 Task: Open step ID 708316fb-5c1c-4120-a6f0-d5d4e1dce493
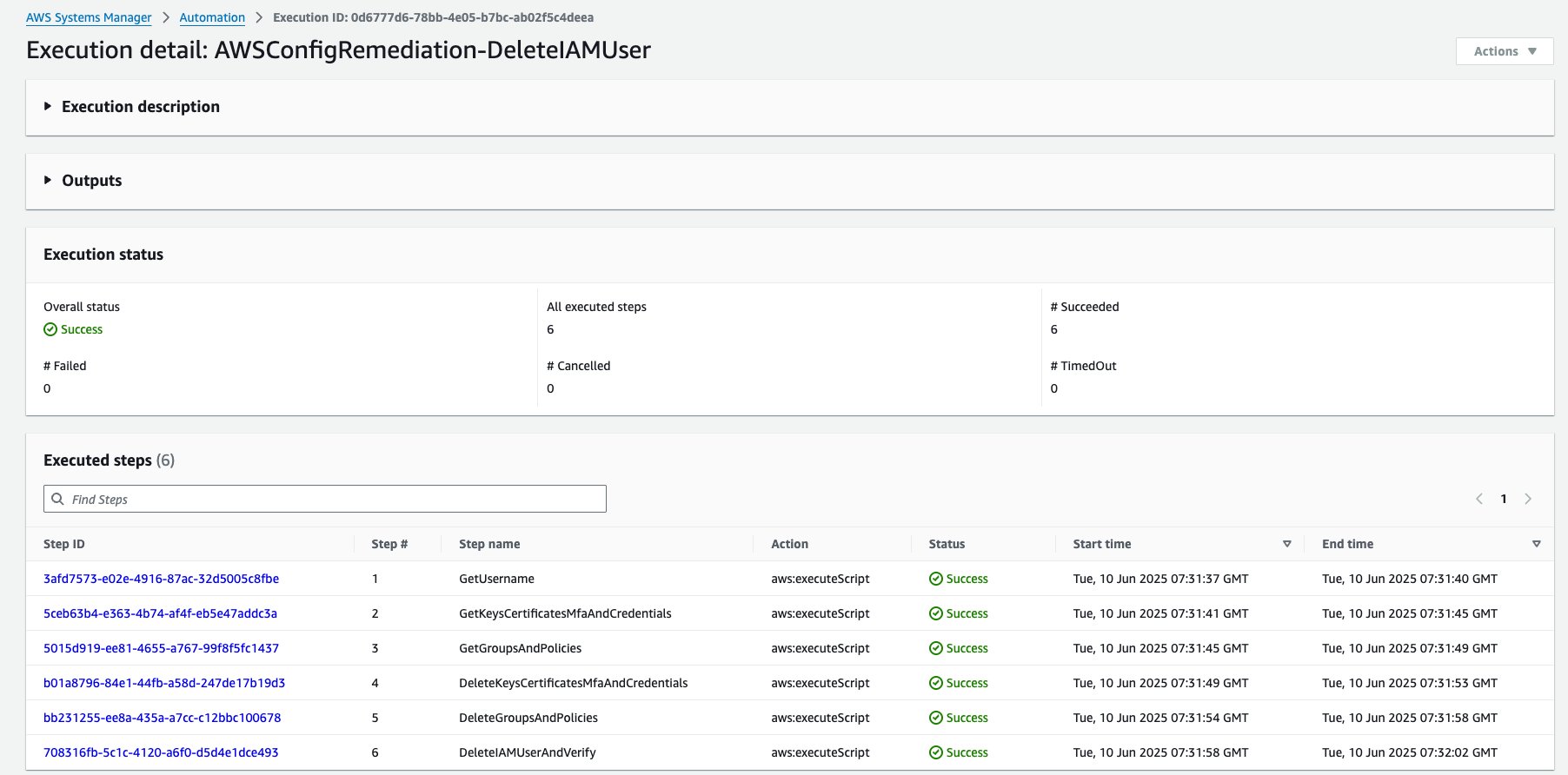(x=161, y=752)
